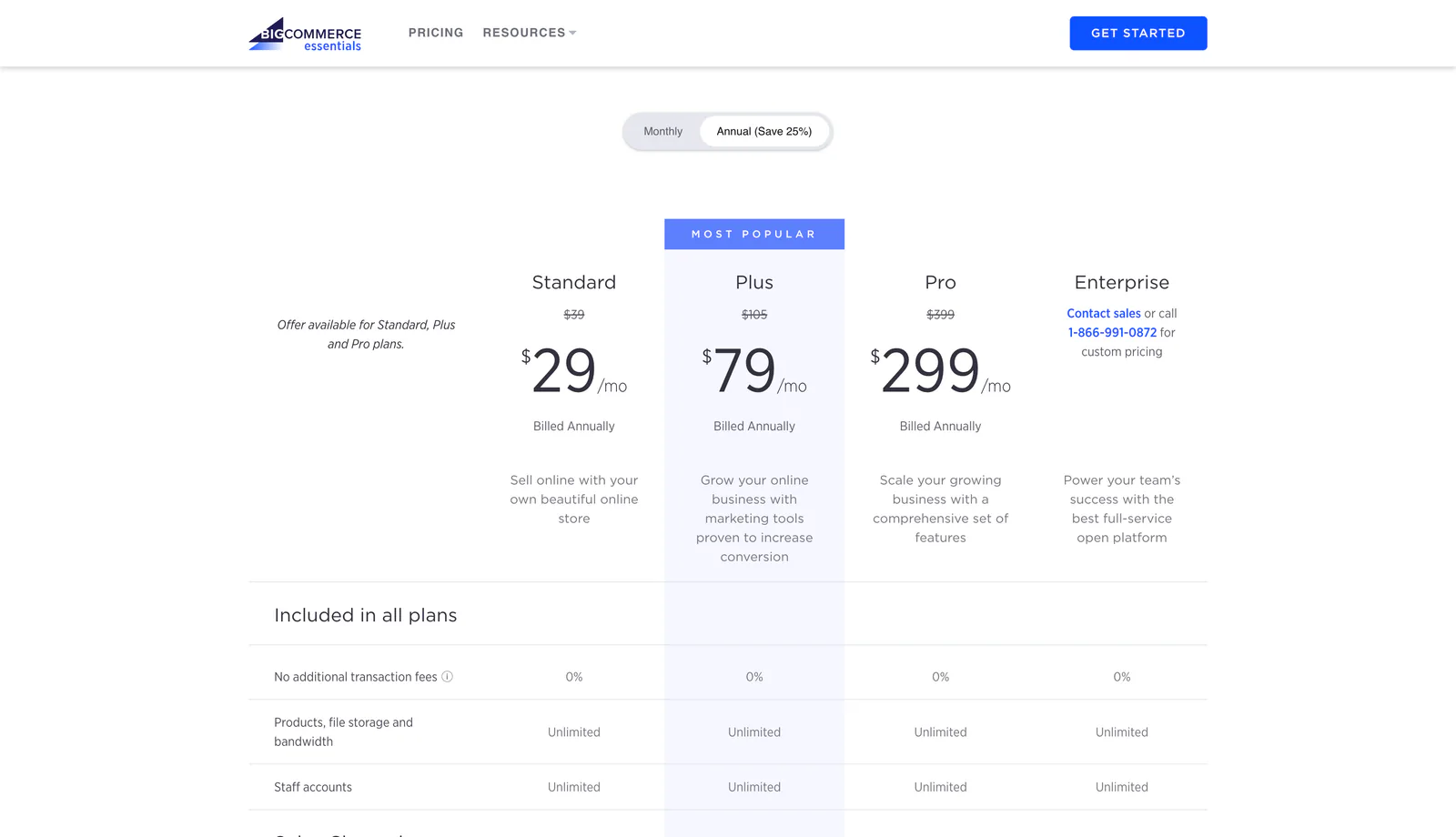Click 'Sell online with your own' description
The width and height of the screenshot is (1456, 837).
pos(574,499)
